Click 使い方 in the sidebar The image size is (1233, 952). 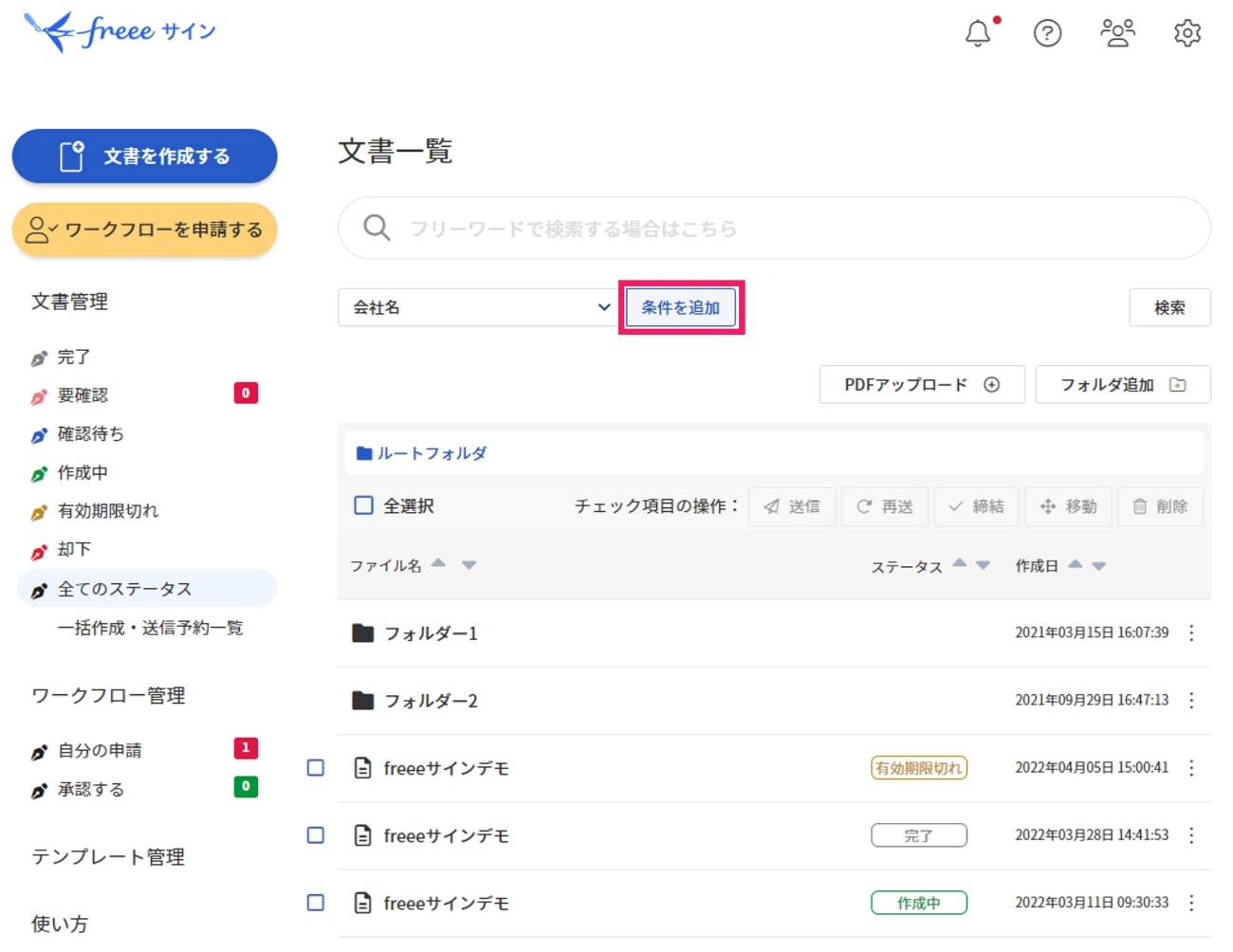coord(60,924)
